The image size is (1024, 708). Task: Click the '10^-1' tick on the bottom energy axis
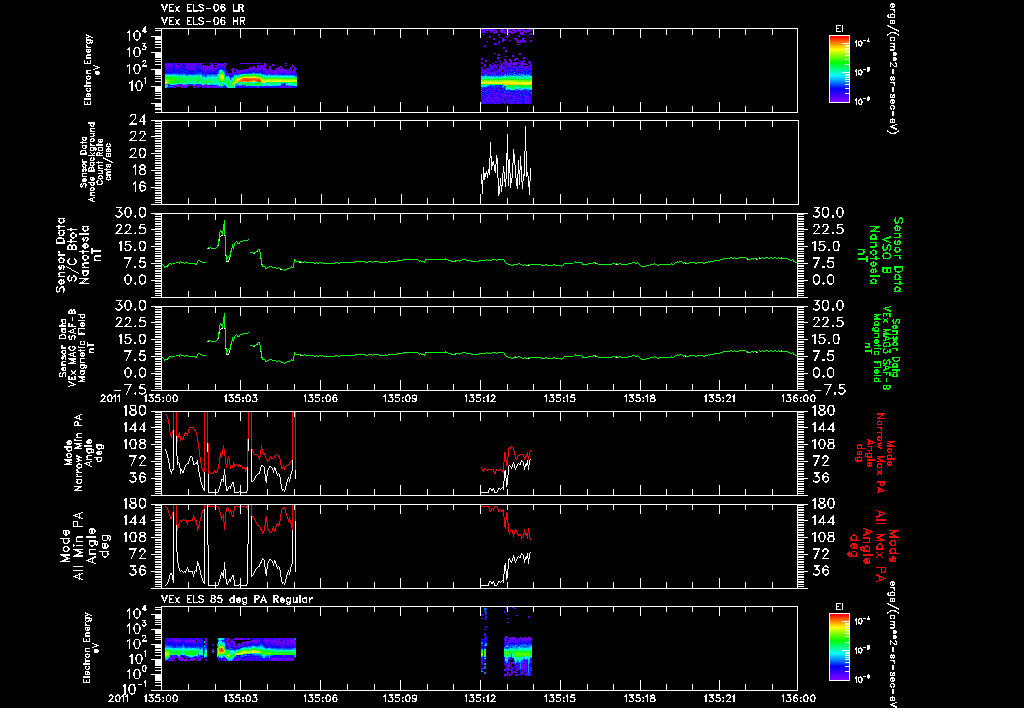click(135, 688)
